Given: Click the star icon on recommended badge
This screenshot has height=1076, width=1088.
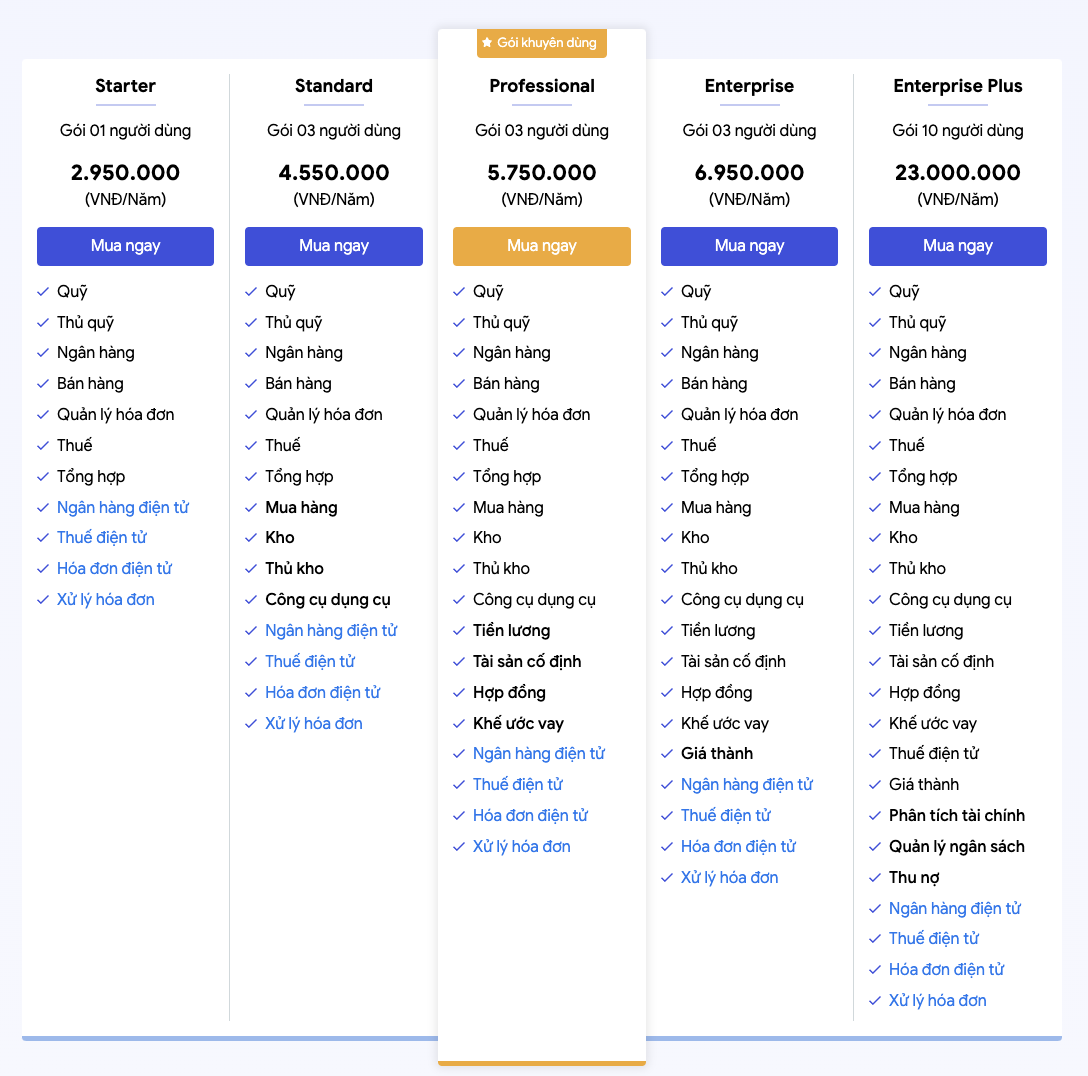Looking at the screenshot, I should point(487,42).
